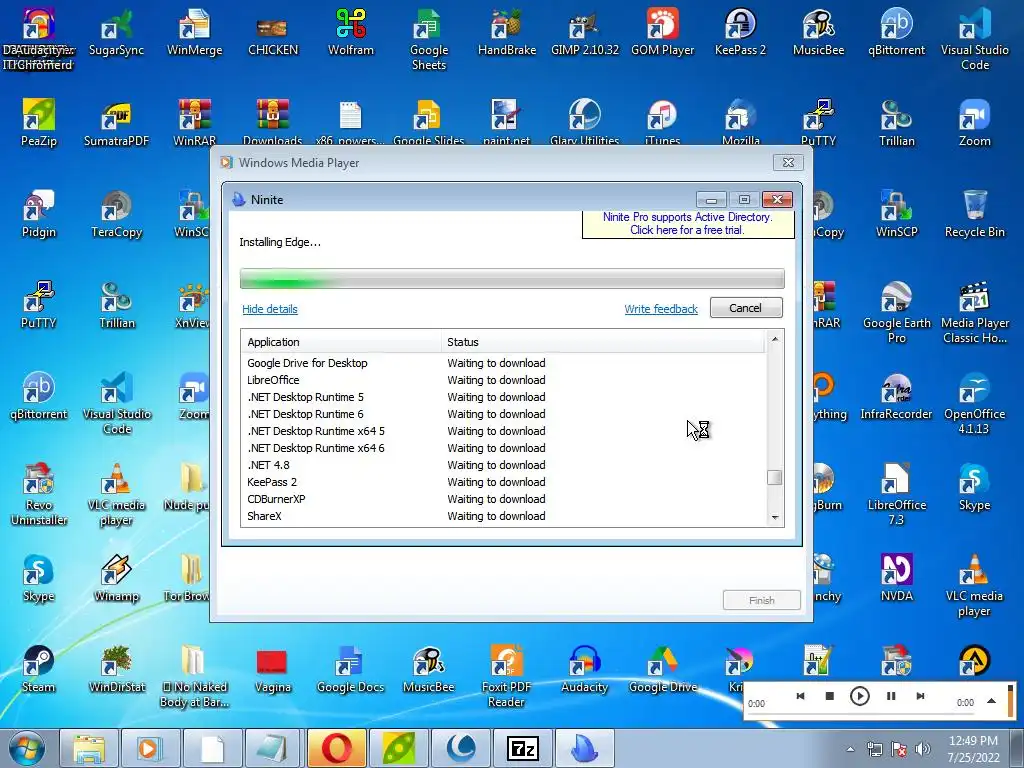Pause playback in the mini player
The image size is (1024, 768).
click(891, 696)
